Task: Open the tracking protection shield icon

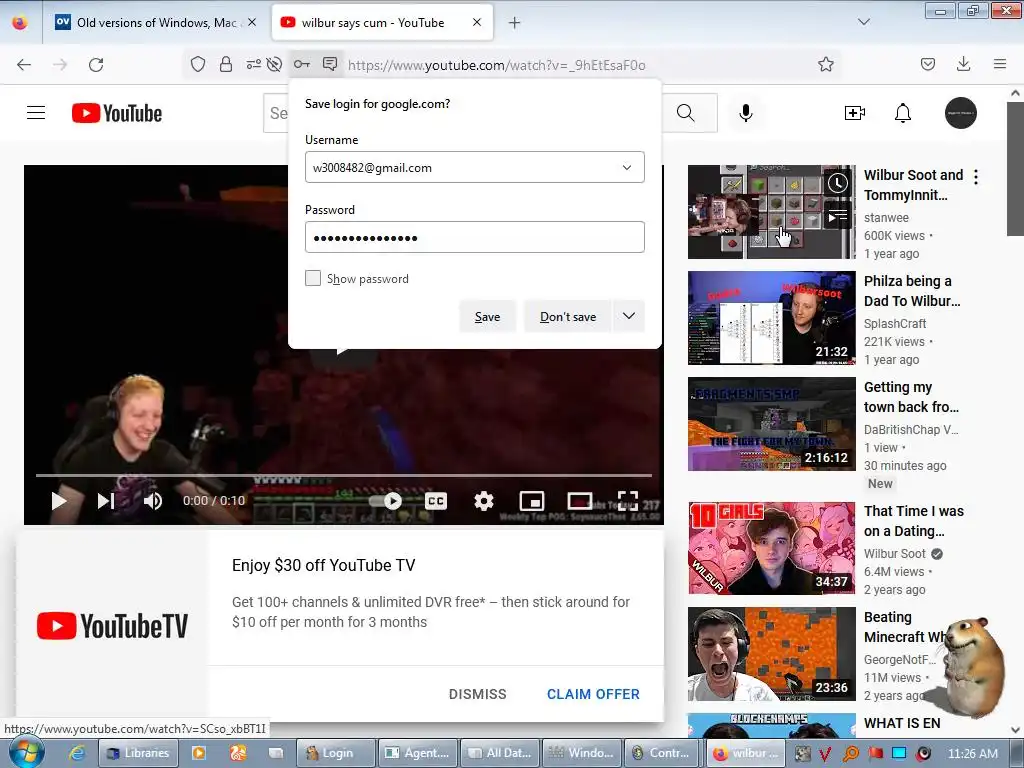Action: coord(198,64)
